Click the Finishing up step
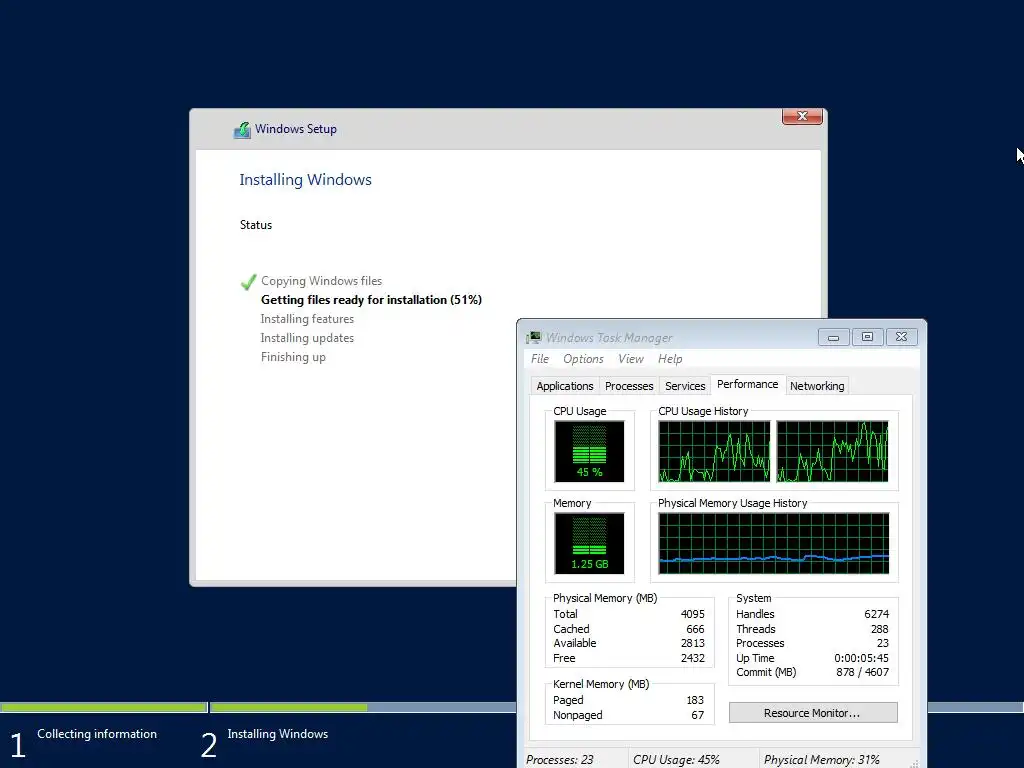This screenshot has height=768, width=1024. [293, 357]
